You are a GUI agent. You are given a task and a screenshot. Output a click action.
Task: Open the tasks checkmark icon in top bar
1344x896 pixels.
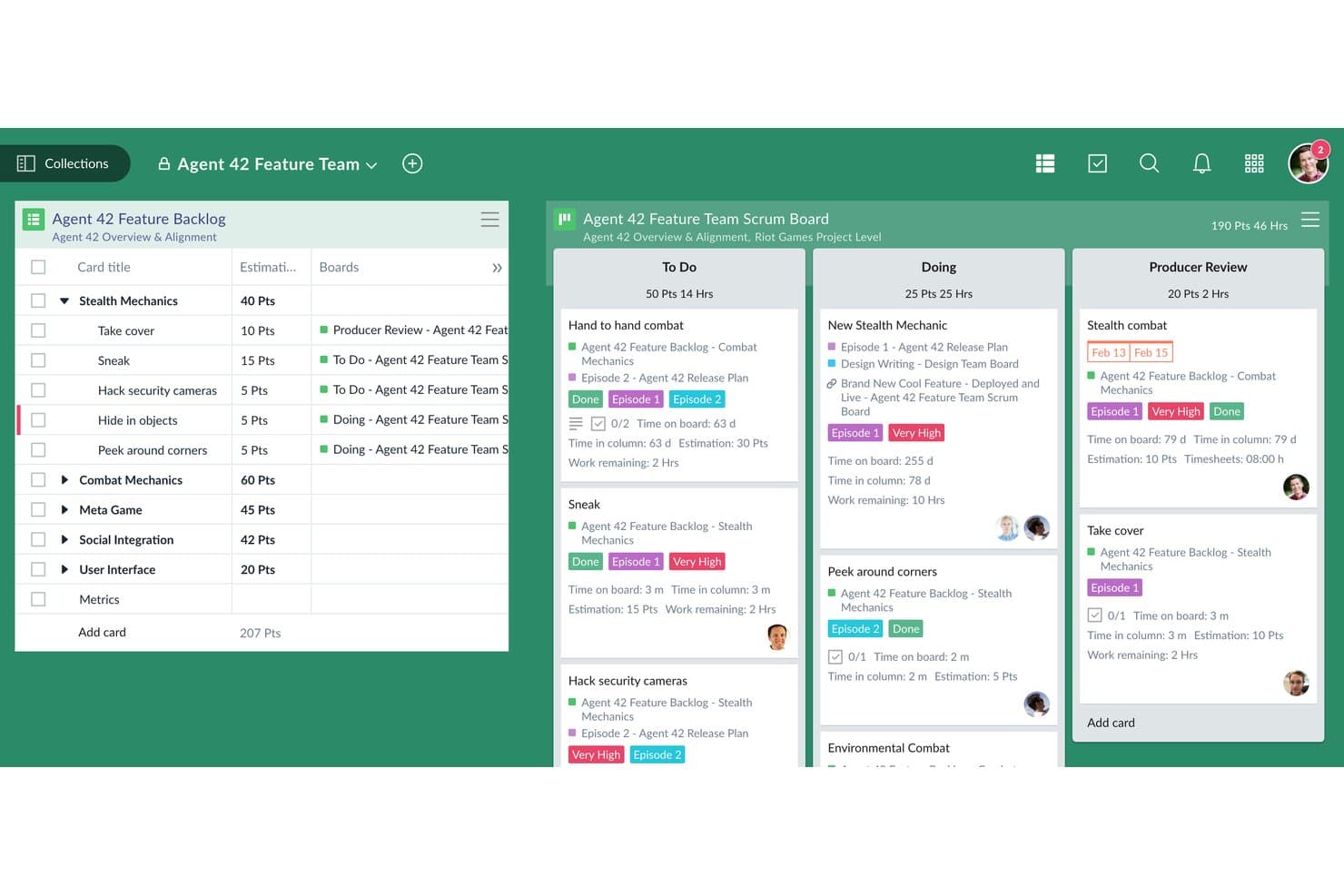(x=1097, y=163)
